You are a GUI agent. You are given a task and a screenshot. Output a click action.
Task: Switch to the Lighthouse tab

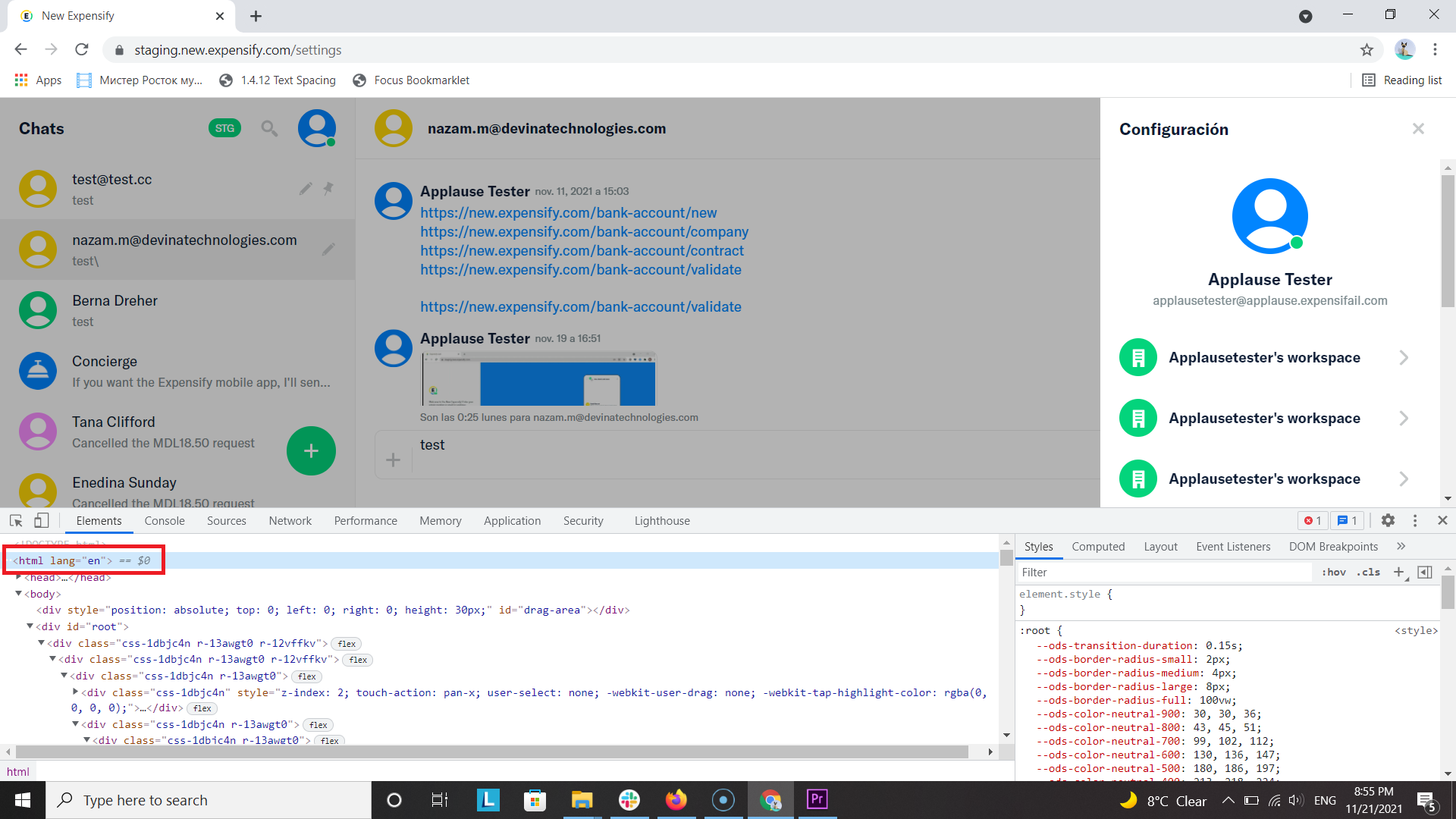point(662,521)
